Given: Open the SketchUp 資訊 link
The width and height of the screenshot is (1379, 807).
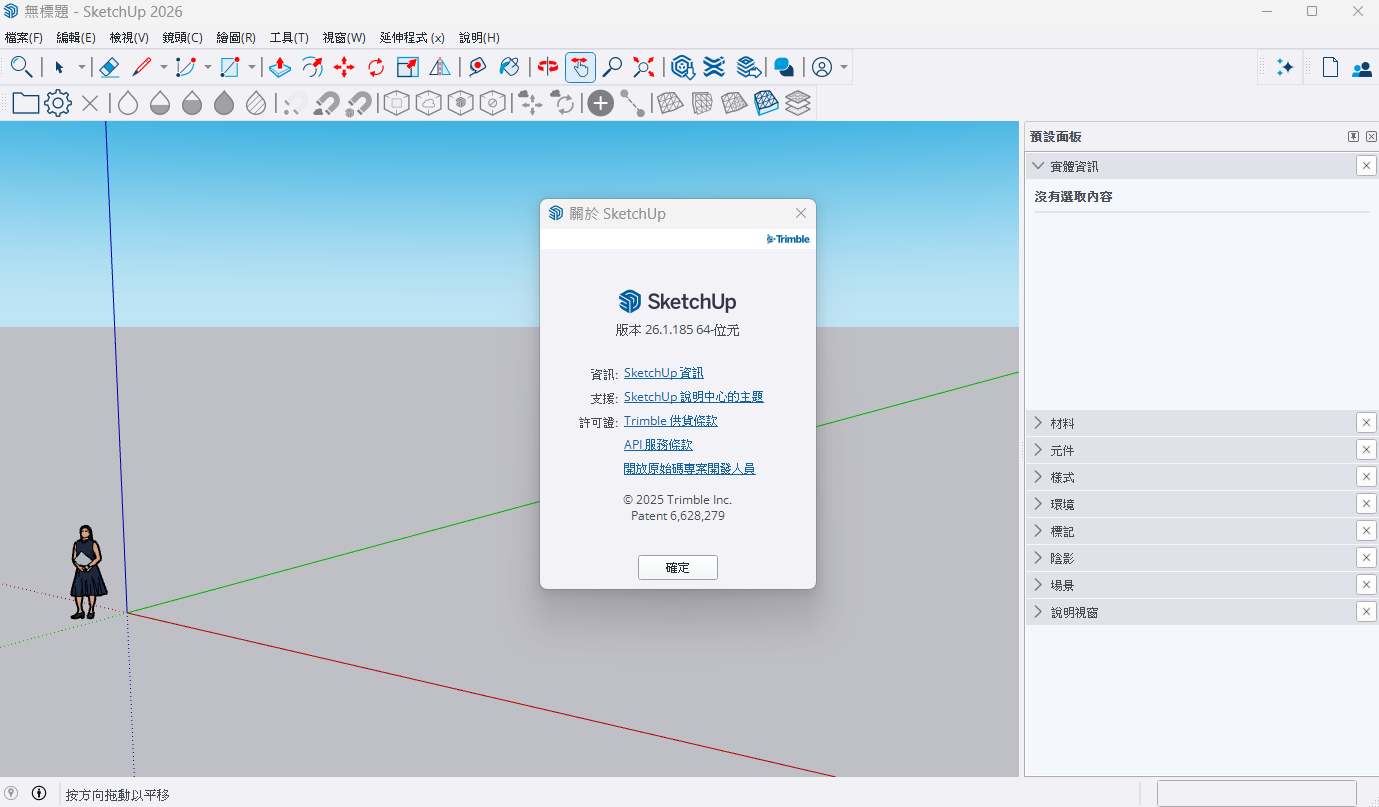Looking at the screenshot, I should pos(664,373).
